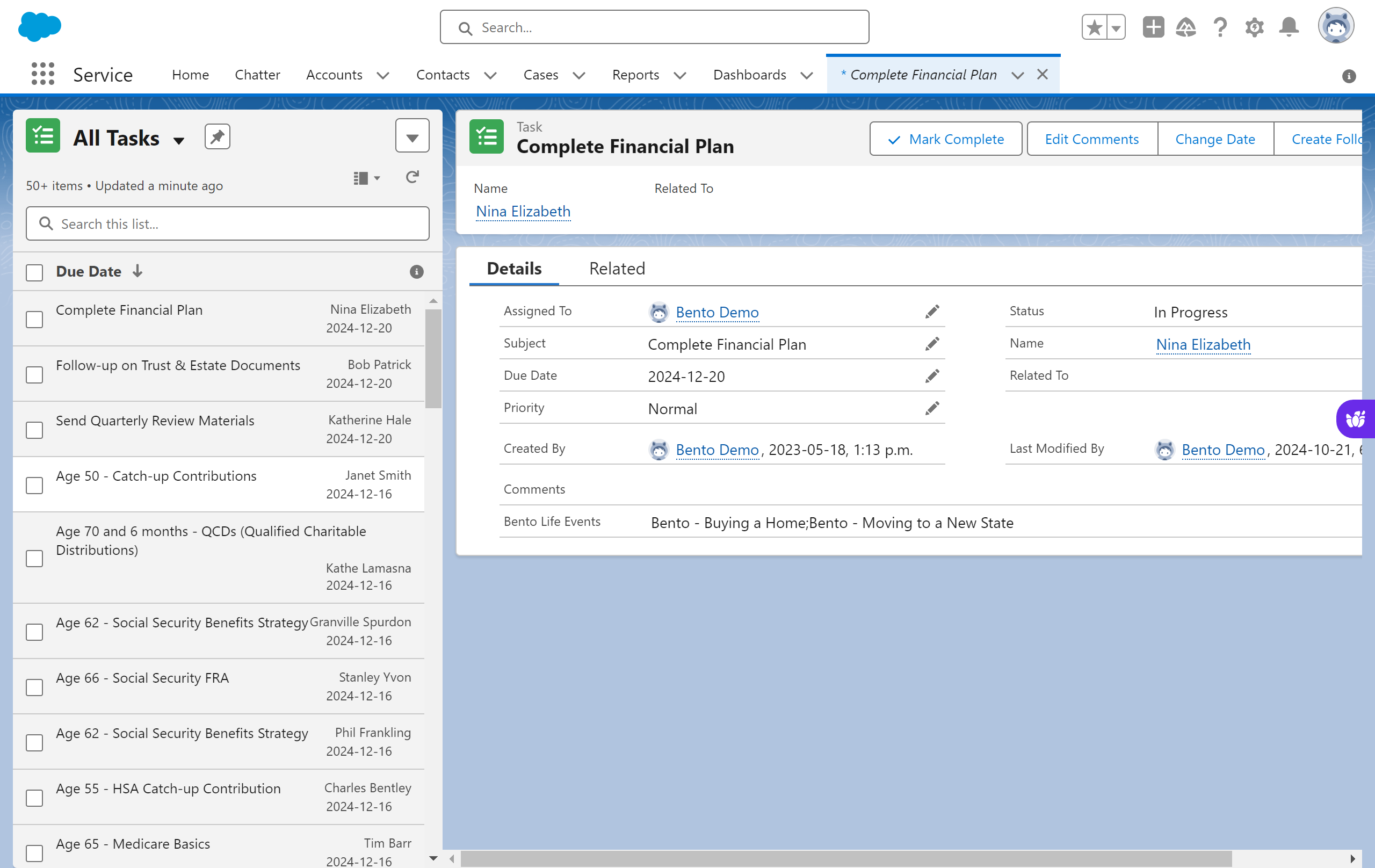Expand the All Tasks list view dropdown

click(x=179, y=141)
